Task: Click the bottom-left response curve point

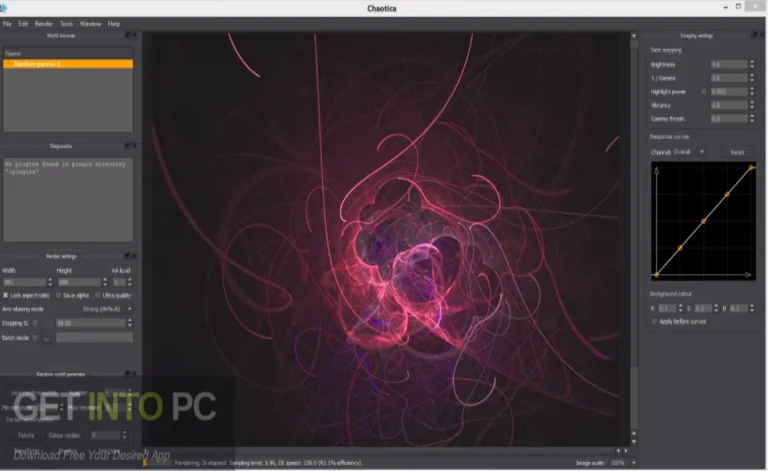Action: (656, 275)
